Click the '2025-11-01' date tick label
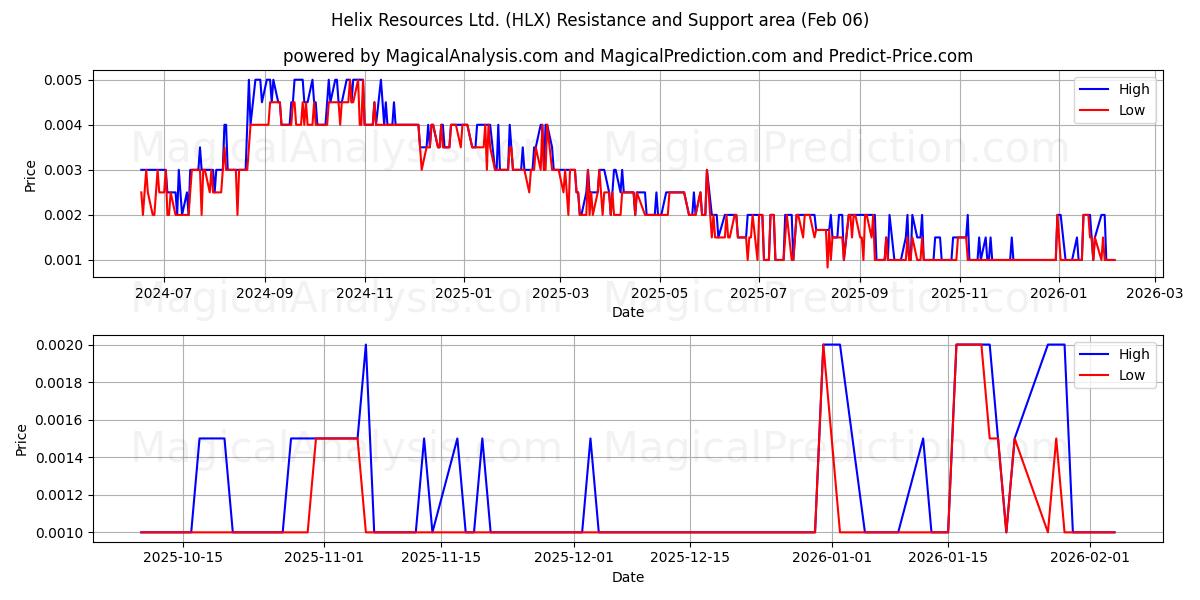 coord(324,559)
